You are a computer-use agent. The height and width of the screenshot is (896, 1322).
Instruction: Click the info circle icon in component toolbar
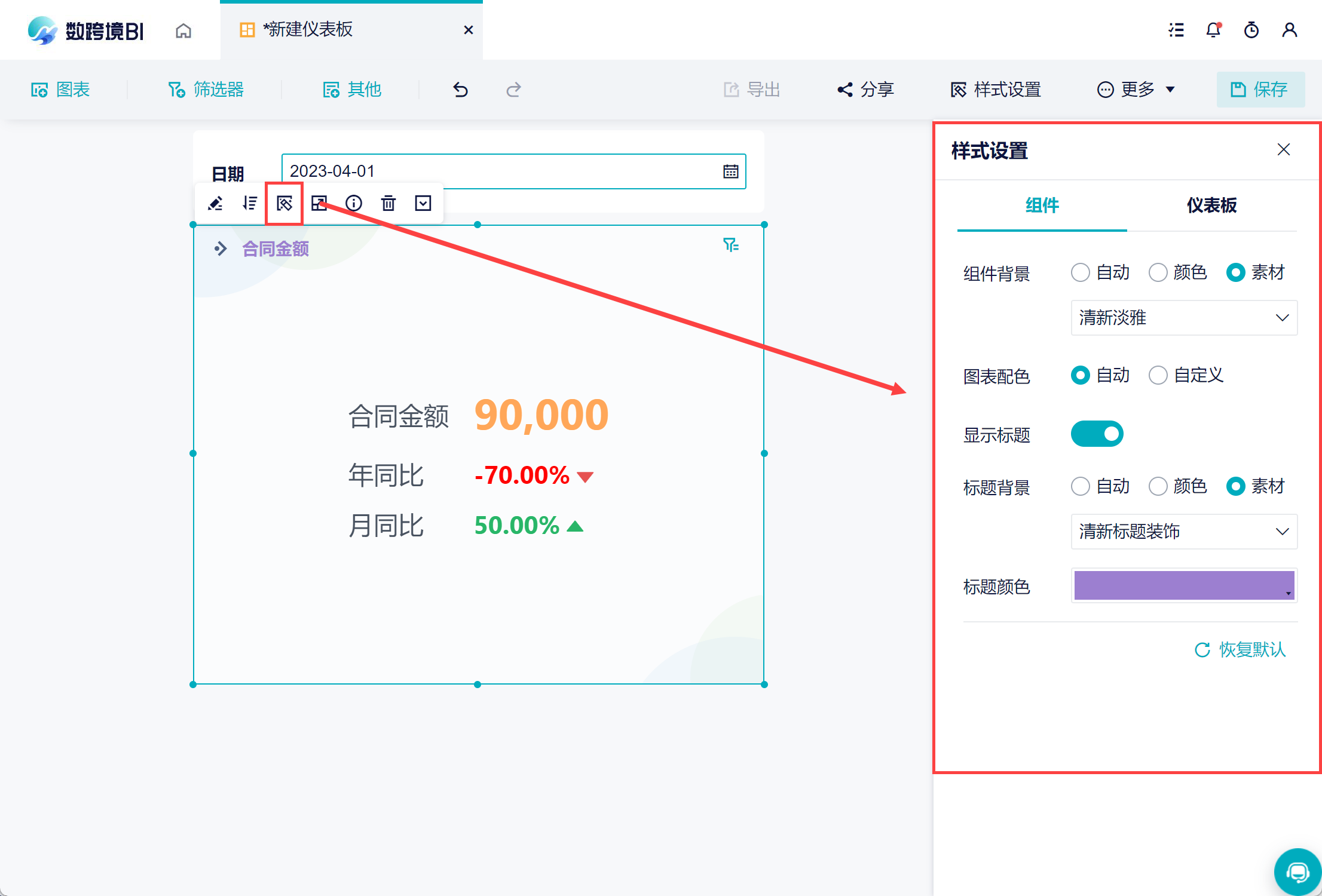click(354, 204)
